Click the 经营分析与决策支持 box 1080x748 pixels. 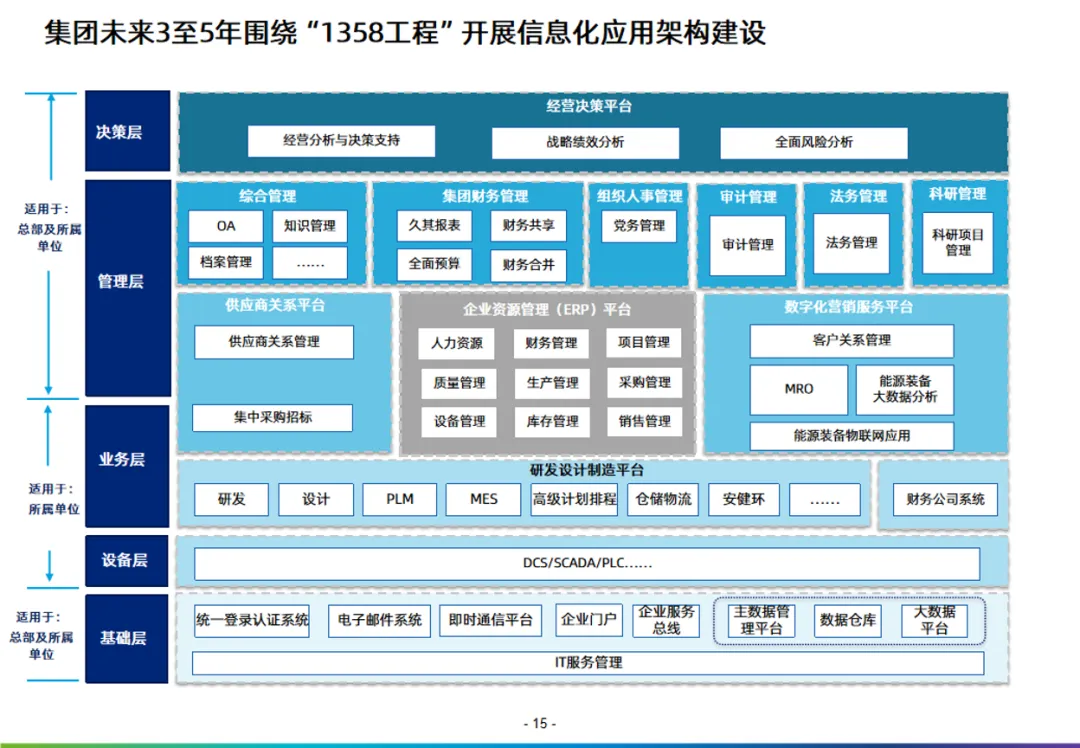pos(342,141)
